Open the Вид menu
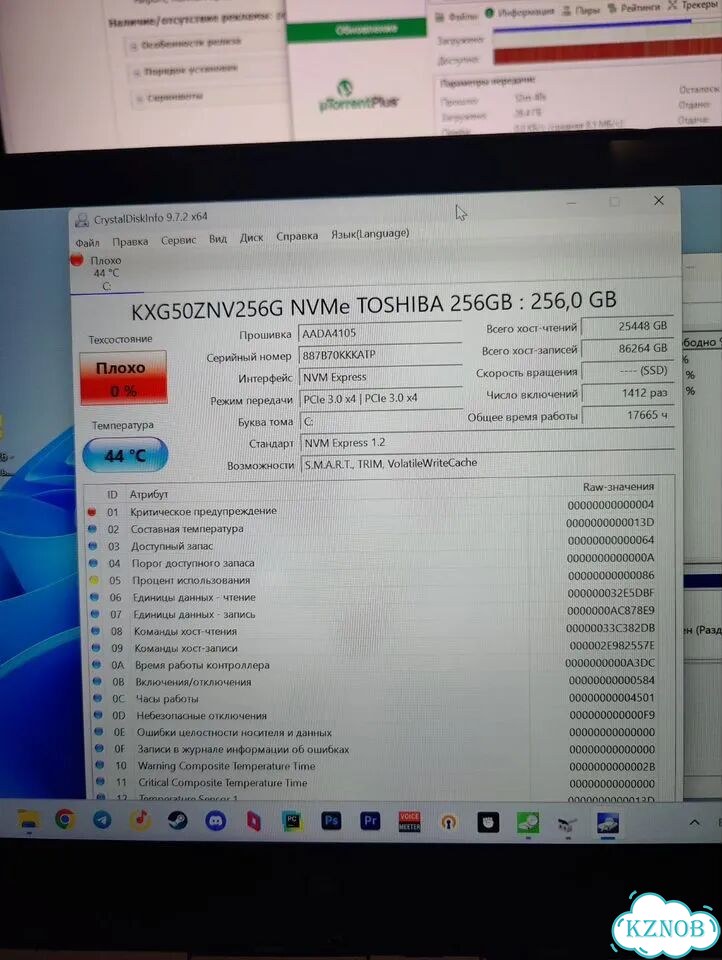This screenshot has width=722, height=960. (x=217, y=239)
